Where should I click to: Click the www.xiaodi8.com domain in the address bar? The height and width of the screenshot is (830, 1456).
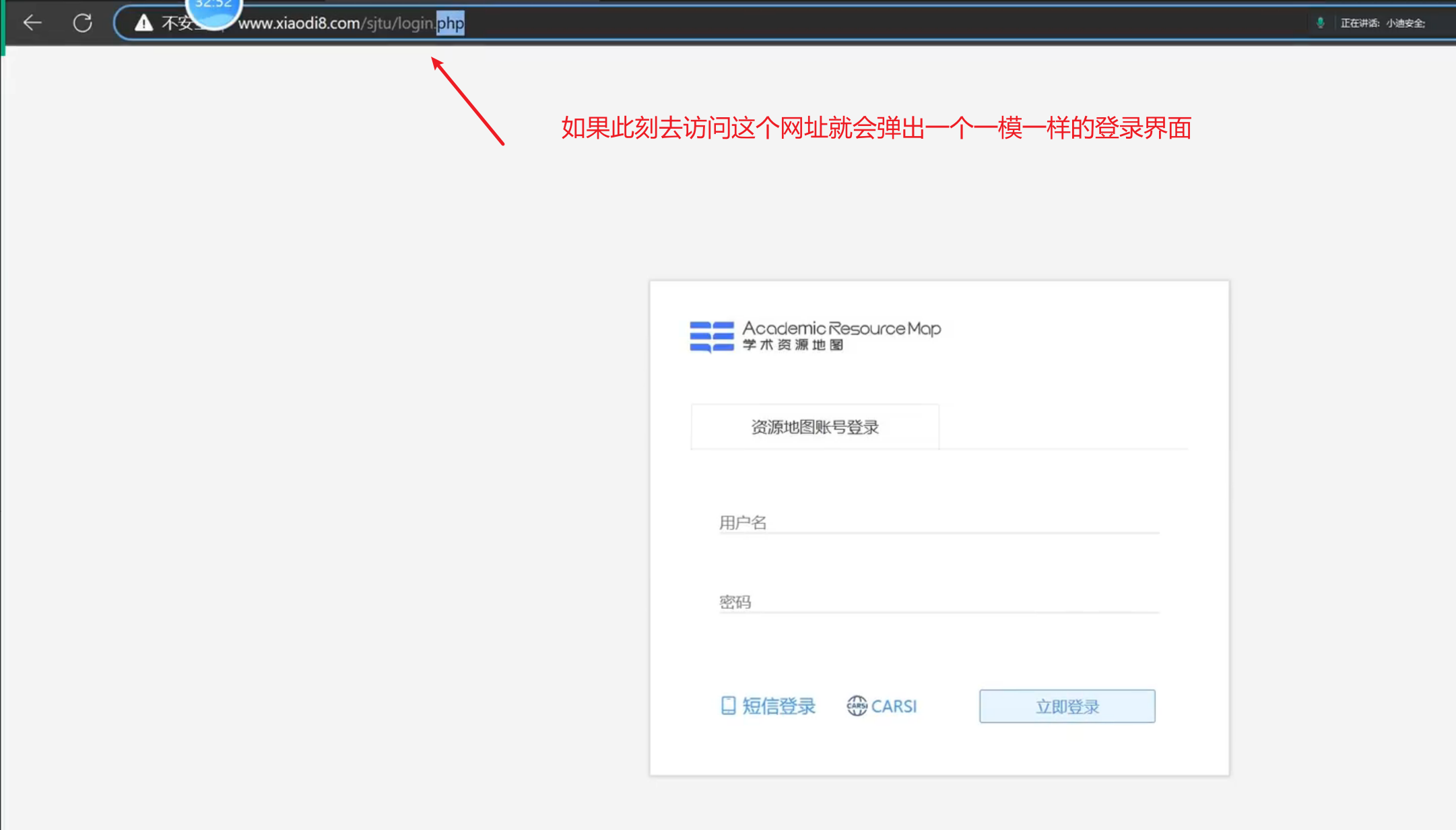299,24
